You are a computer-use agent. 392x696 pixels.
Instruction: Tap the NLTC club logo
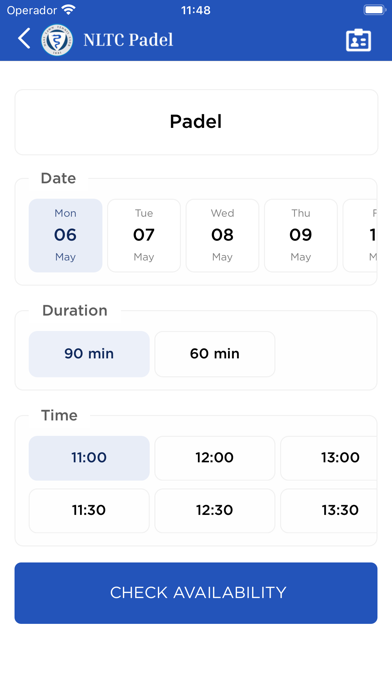click(57, 40)
